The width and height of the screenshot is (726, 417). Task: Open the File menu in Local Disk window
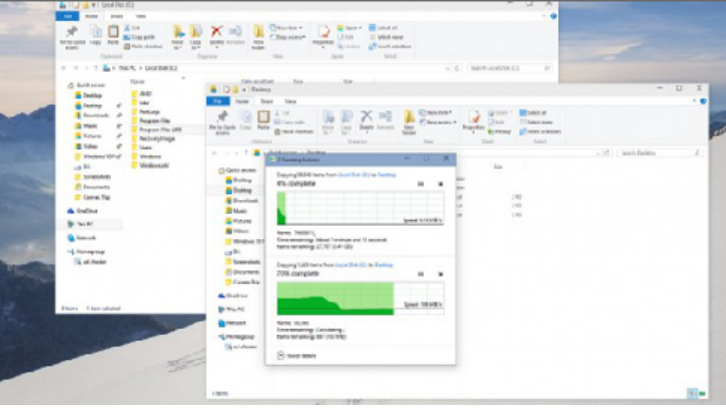click(x=65, y=15)
